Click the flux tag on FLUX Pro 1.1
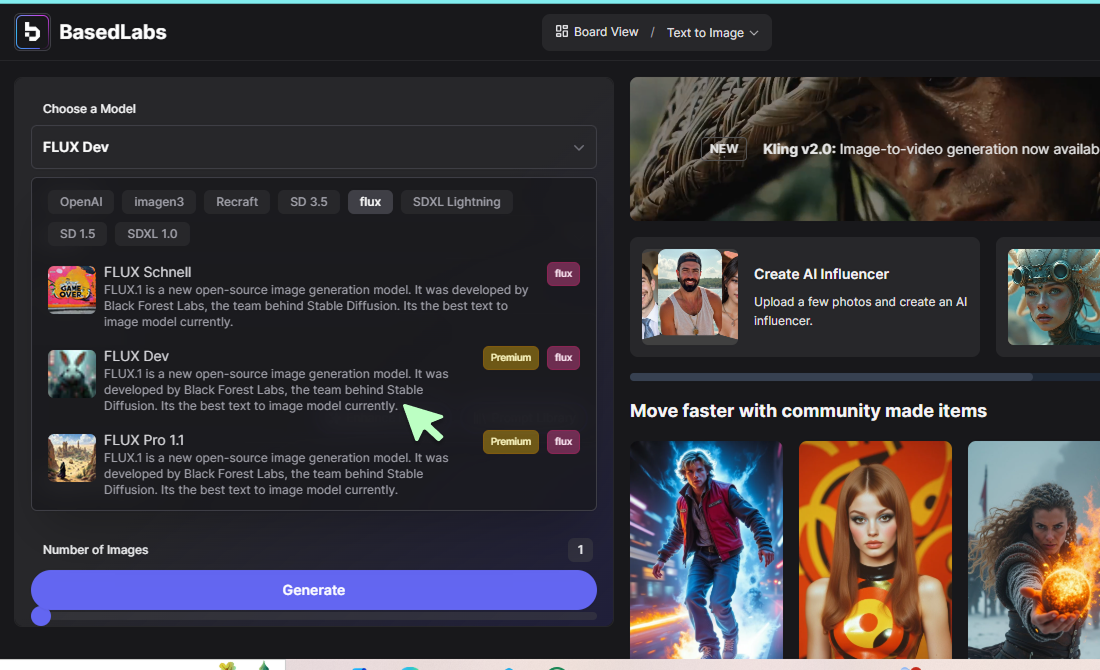 (x=563, y=442)
